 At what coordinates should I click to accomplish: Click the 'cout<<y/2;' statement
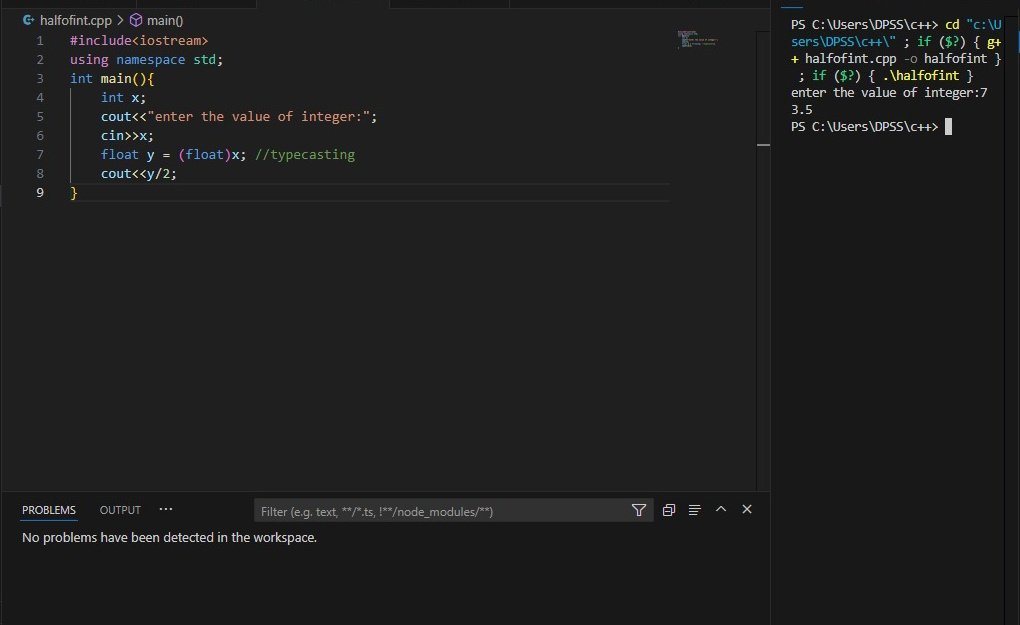tap(139, 174)
